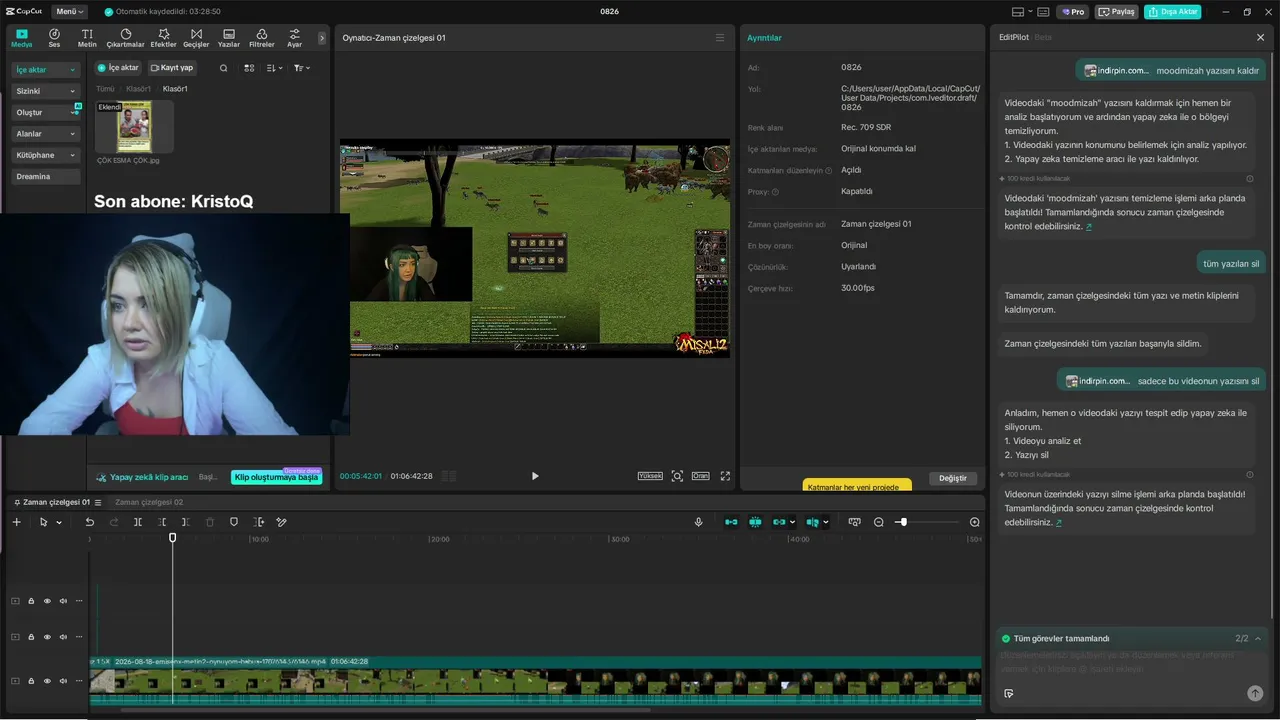Click the delete-right trim icon
Screen dimensions: 1280x720
(x=185, y=522)
